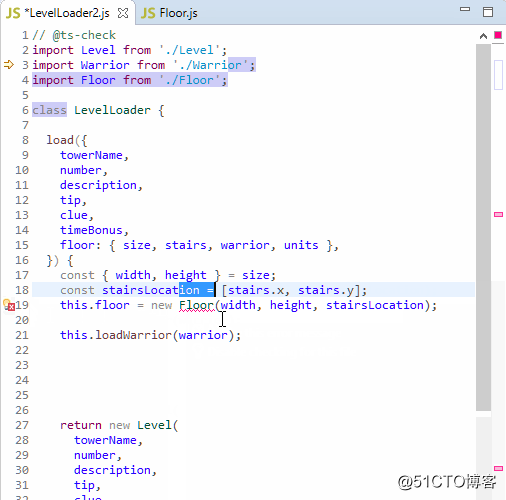Click 'this.loadWarrior(warrior);' on line 21

pyautogui.click(x=150, y=335)
